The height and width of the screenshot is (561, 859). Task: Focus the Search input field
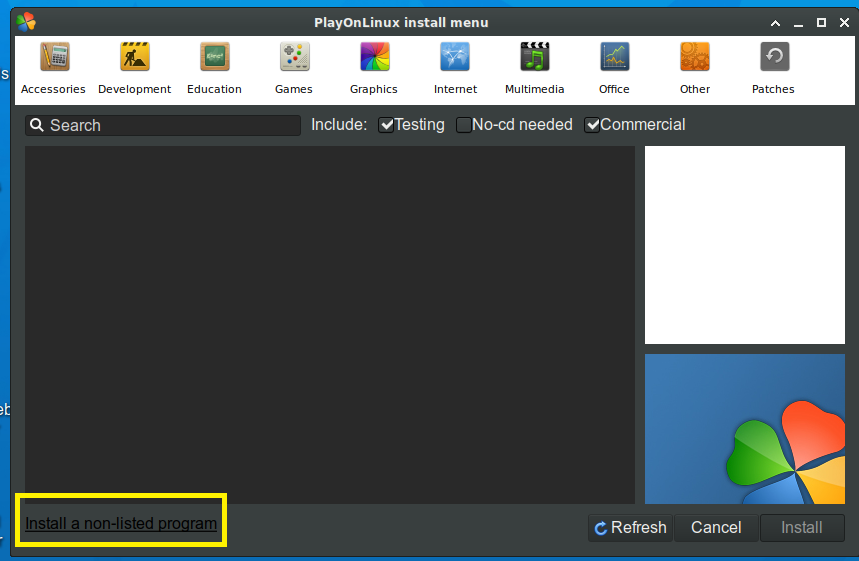tap(163, 125)
